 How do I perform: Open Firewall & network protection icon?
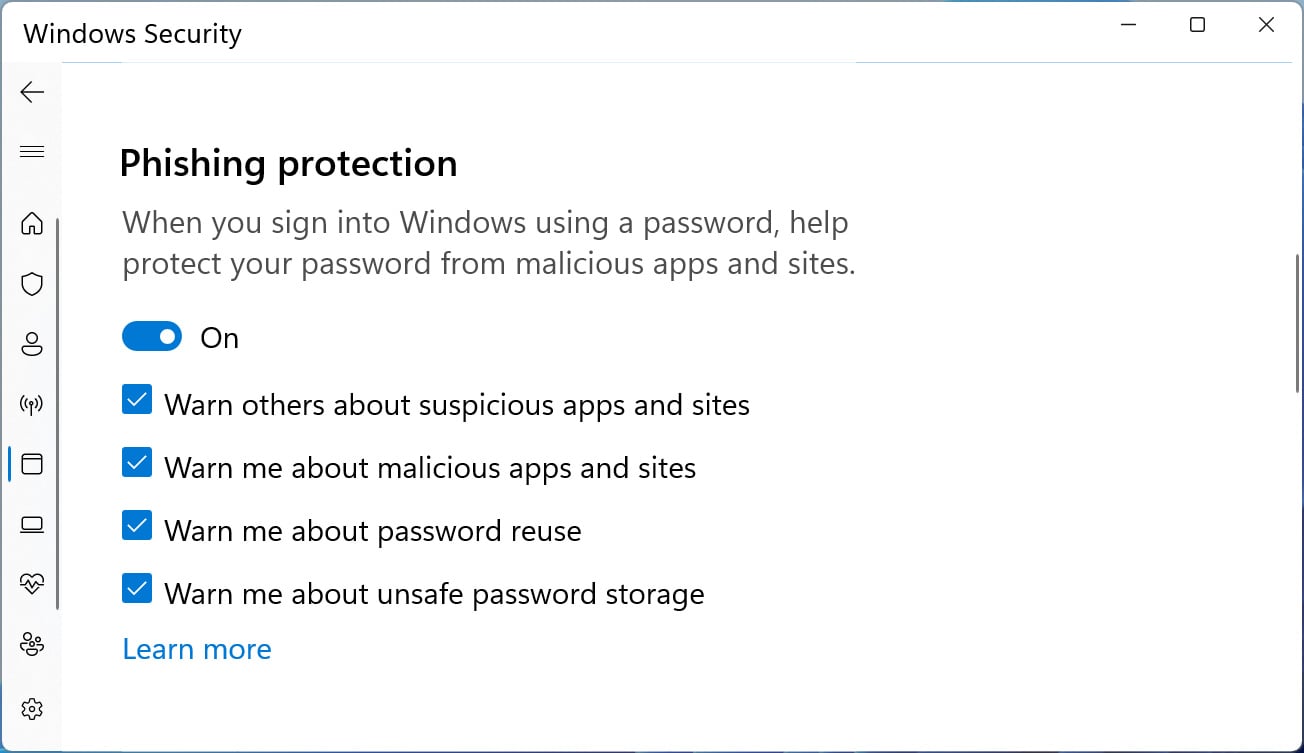point(32,405)
